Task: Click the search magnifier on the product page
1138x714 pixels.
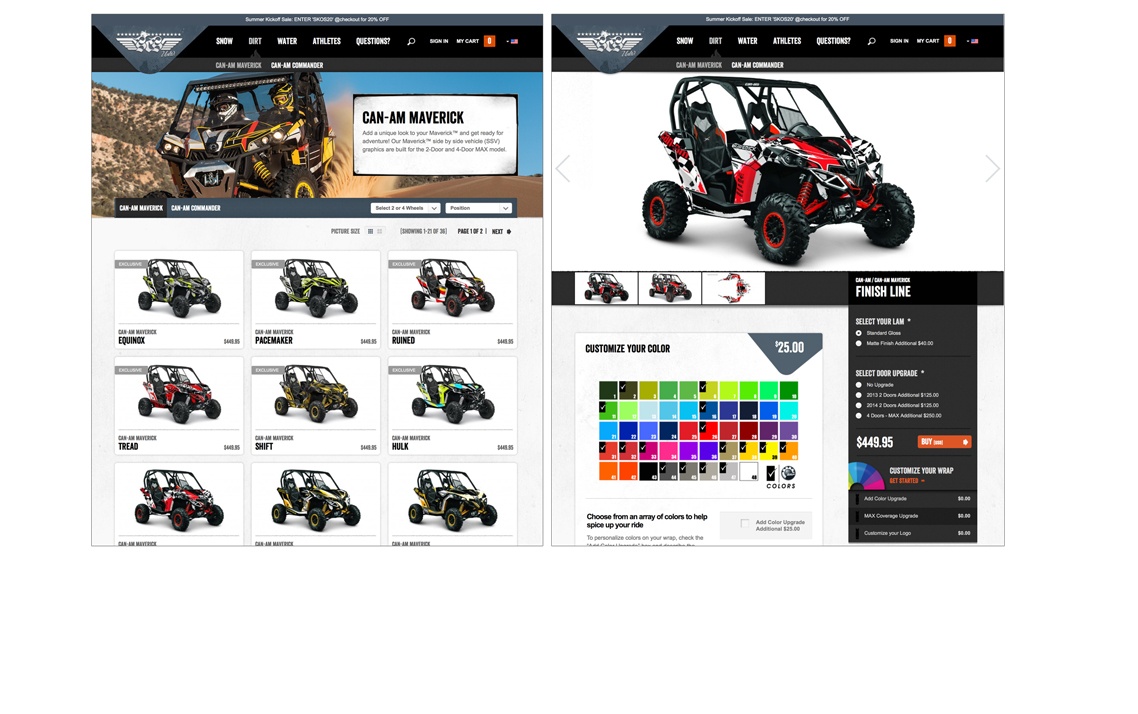Action: pos(871,41)
